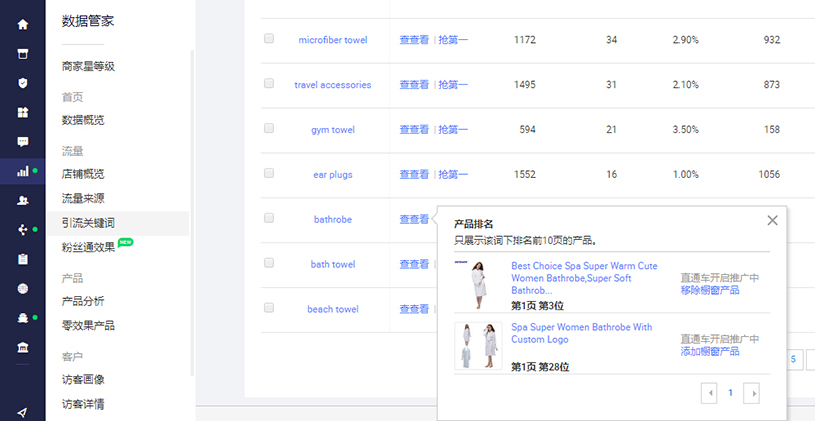This screenshot has width=815, height=421.
Task: Open the chat message icon in sidebar
Action: coord(23,141)
